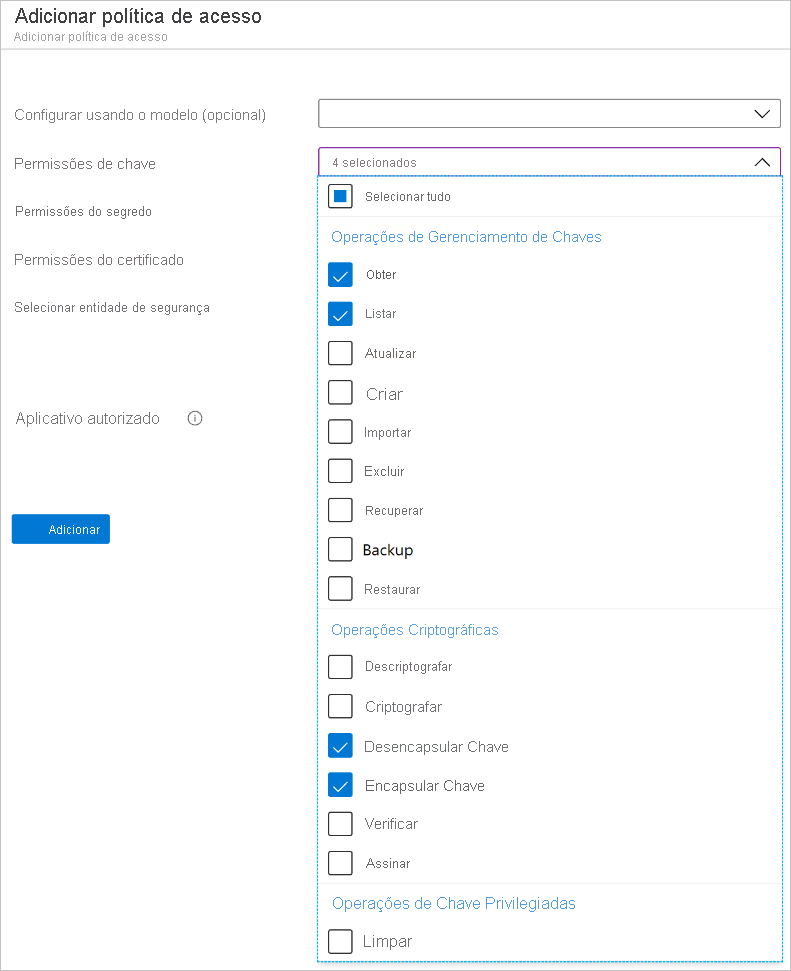Collapse the Permissões de chave dropdown
Screen dimensions: 791x971
761,162
